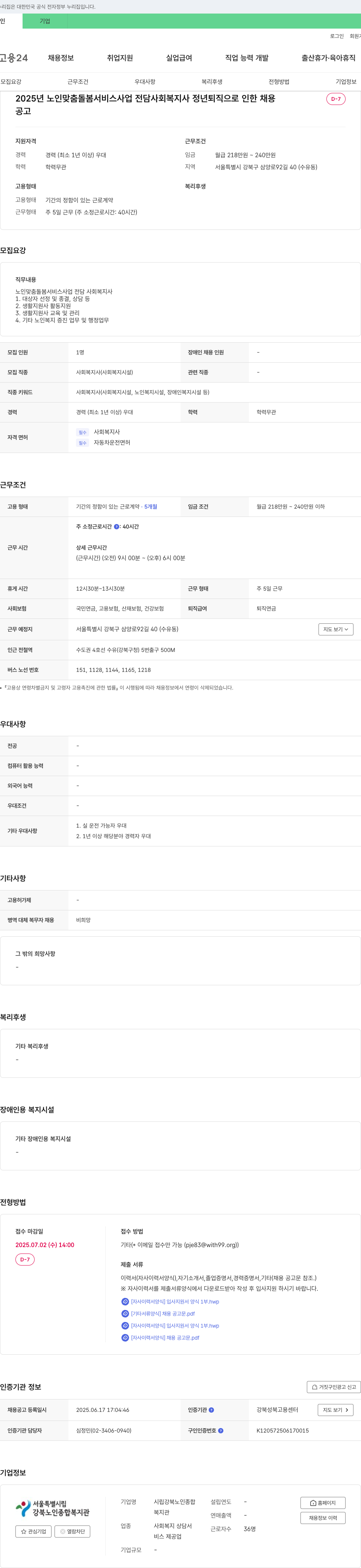Screen dimensions: 361x1568
Task: Jump to the 우대사항 section tab
Action: 145,82
